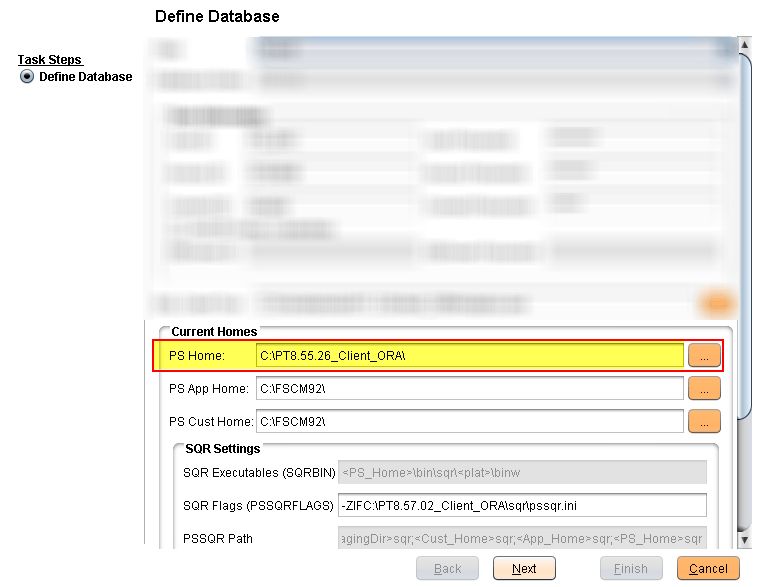This screenshot has height=587, width=762.
Task: Click the SQR Executables (SQRBIN) field
Action: click(522, 472)
